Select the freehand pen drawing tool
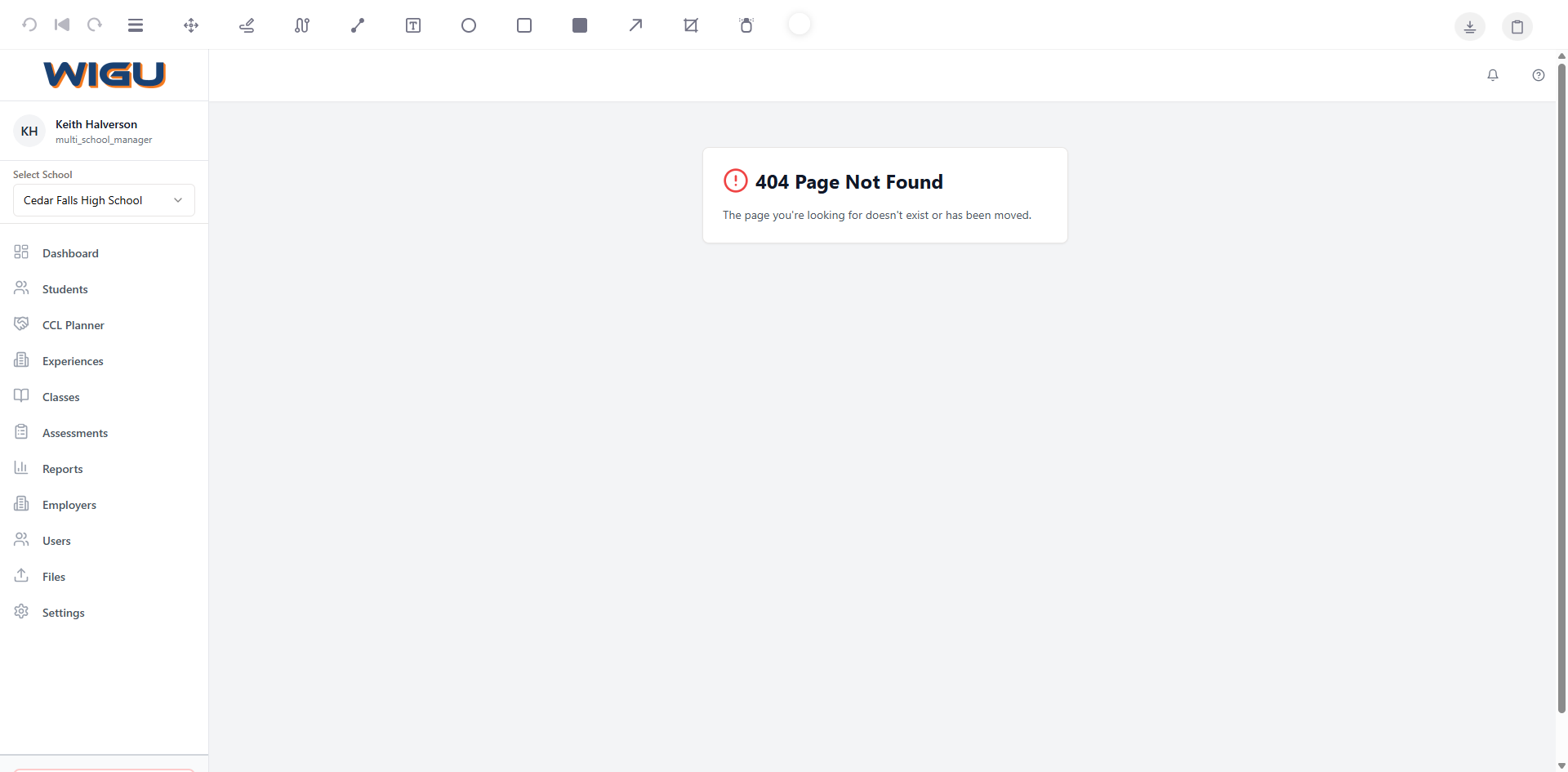Image resolution: width=1568 pixels, height=772 pixels. 247,25
